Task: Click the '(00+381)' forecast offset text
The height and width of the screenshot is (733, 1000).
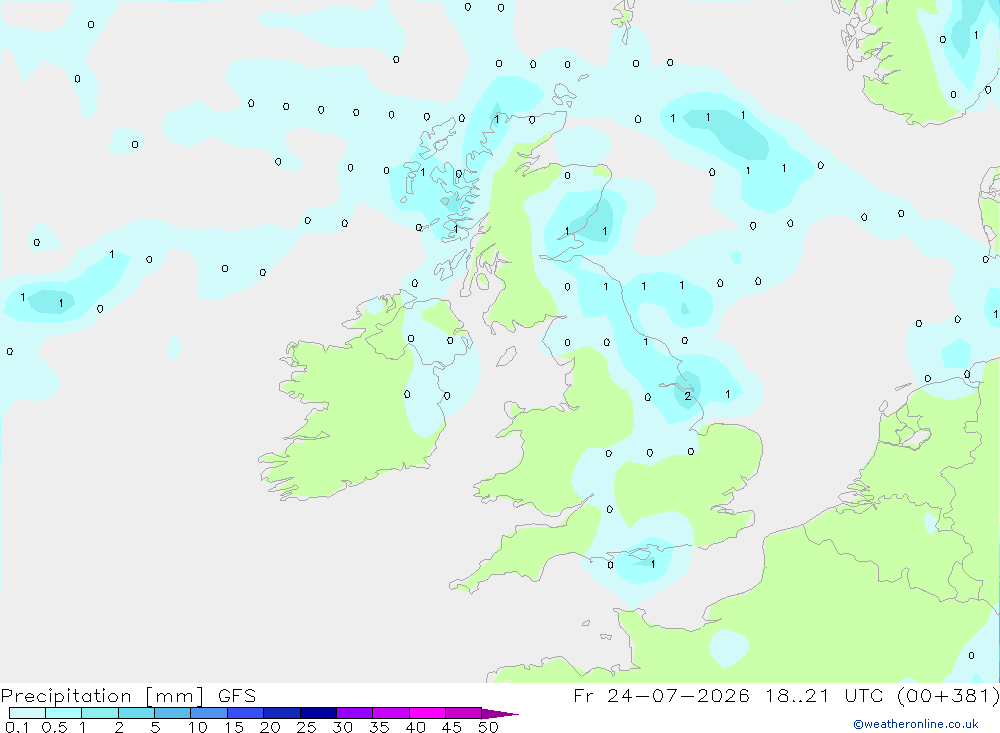Action: tap(948, 696)
